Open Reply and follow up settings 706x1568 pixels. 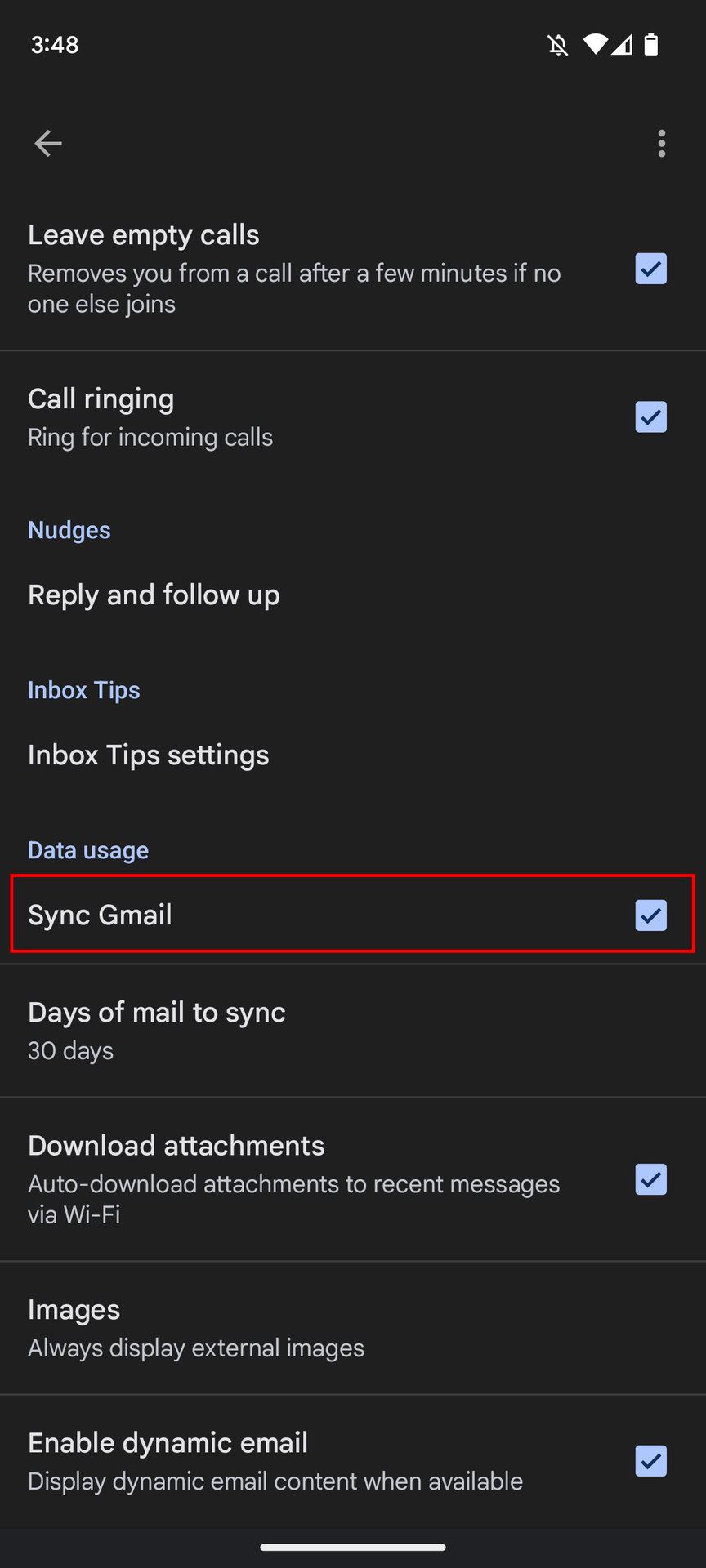click(154, 595)
